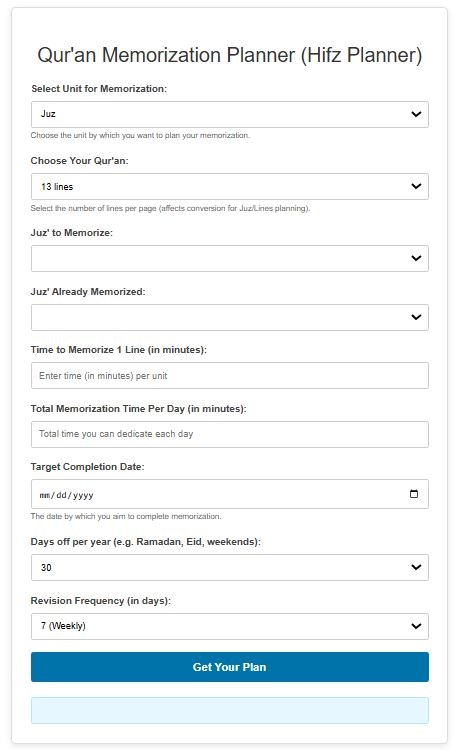Click the empty light-blue result box
This screenshot has width=454, height=750.
coord(230,710)
